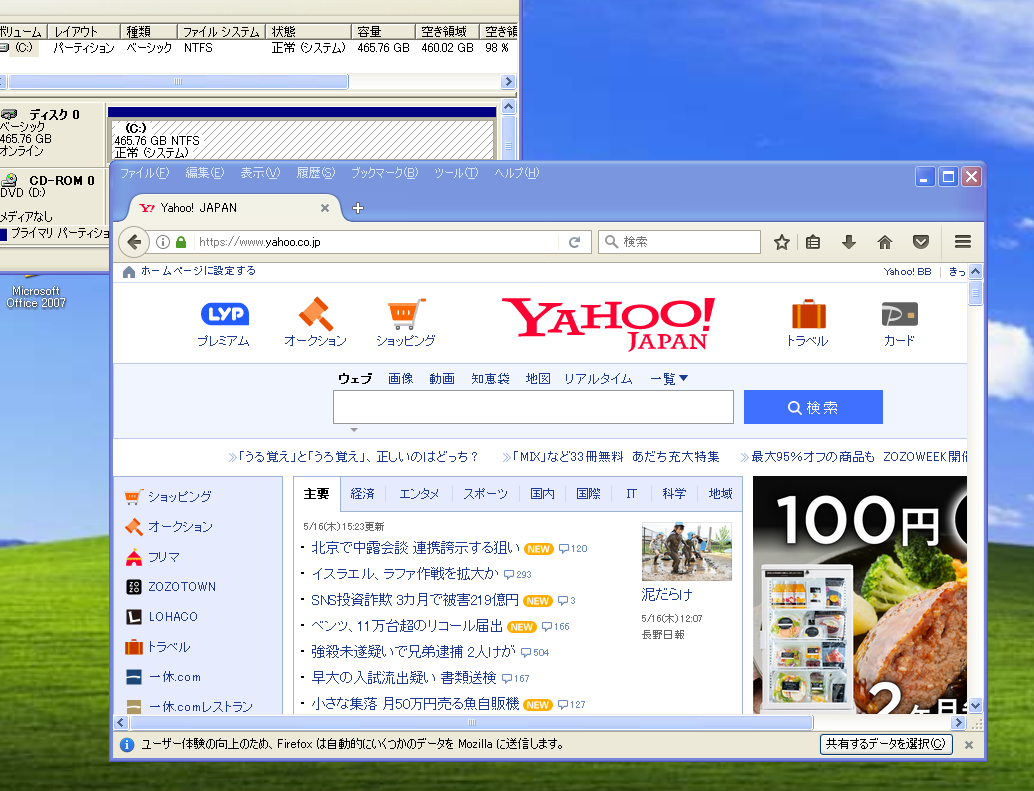
Task: Select the 画像 search category
Action: [x=400, y=378]
